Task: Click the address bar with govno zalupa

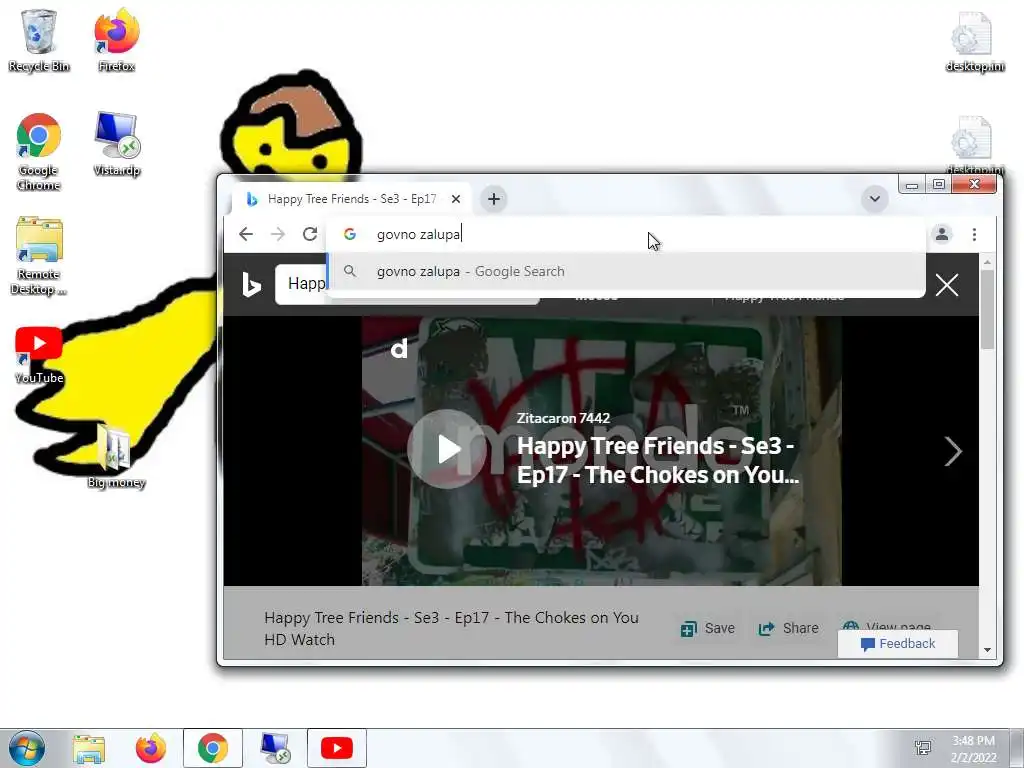Action: (x=624, y=234)
